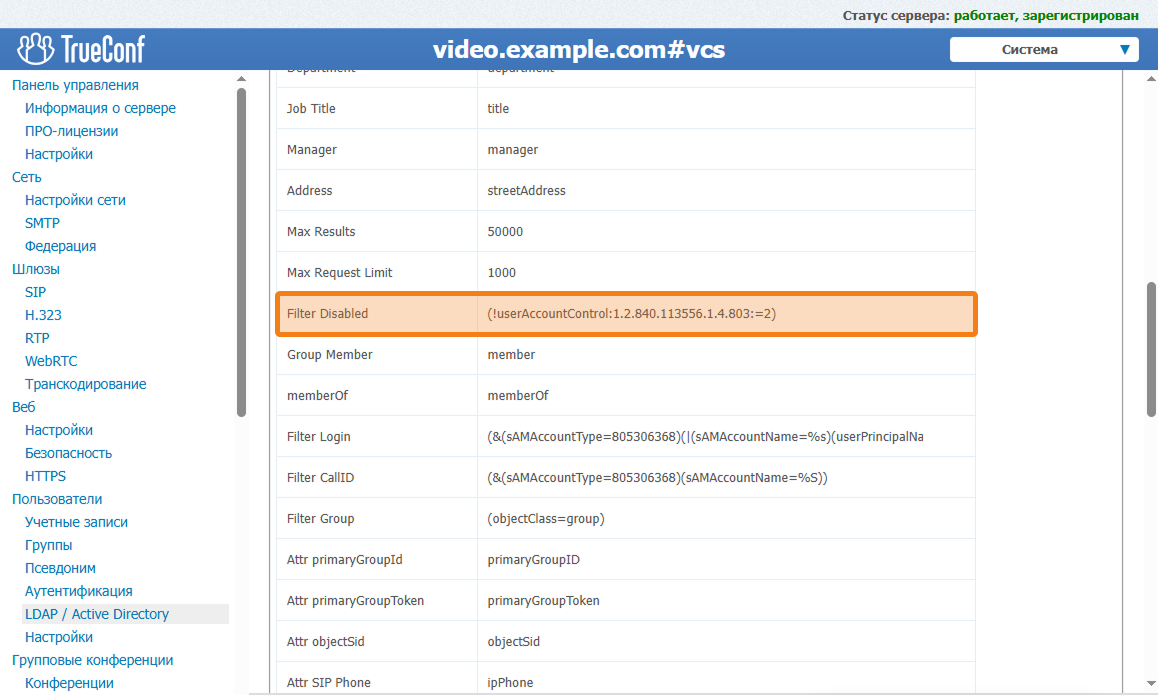Select the Шлюзы section header

[x=35, y=268]
